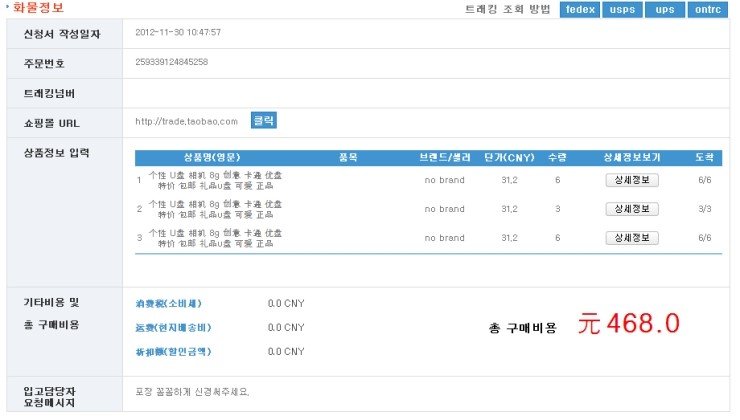
Task: Select the product name in row 1
Action: (x=215, y=180)
